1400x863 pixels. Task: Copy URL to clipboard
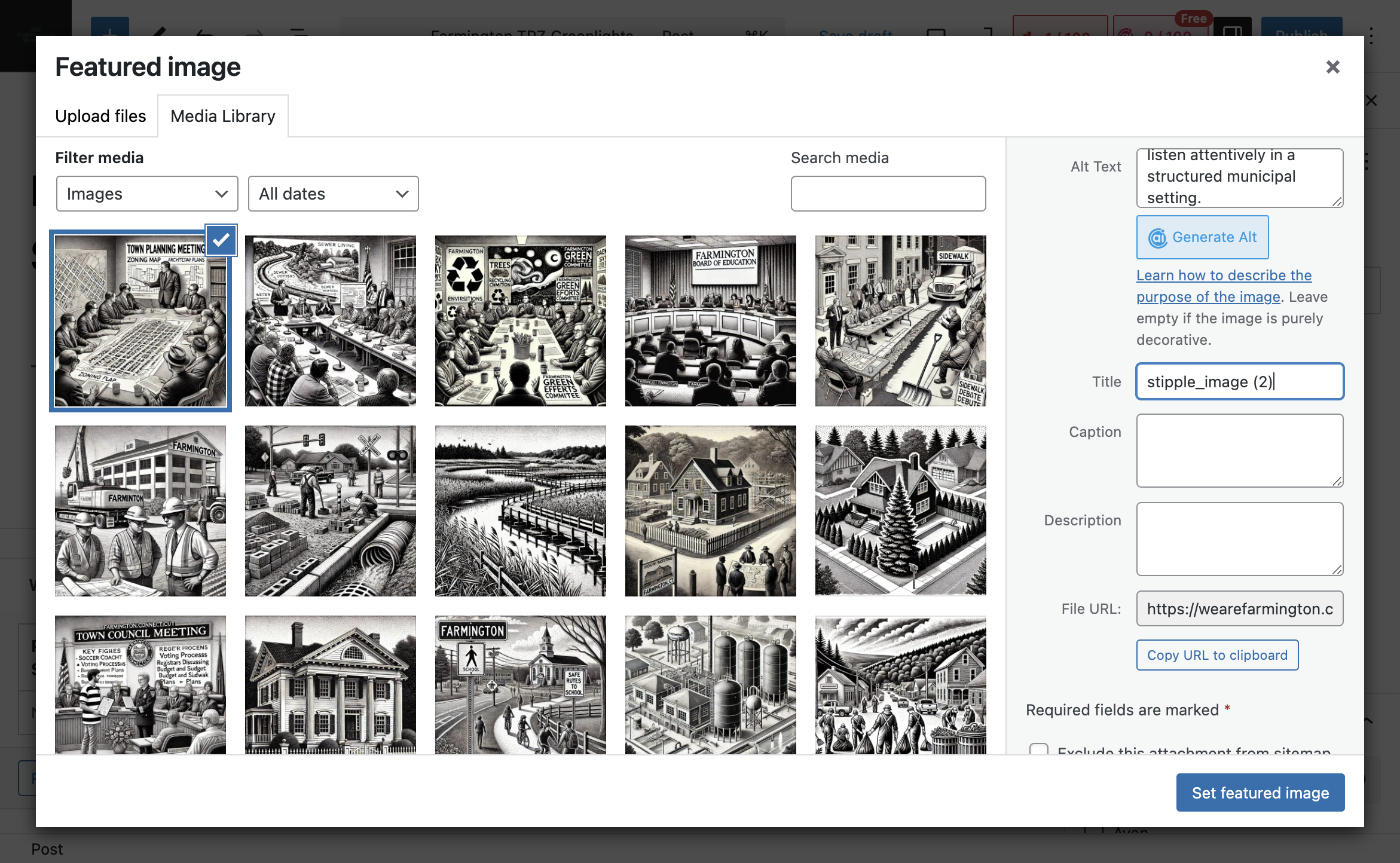pos(1217,655)
